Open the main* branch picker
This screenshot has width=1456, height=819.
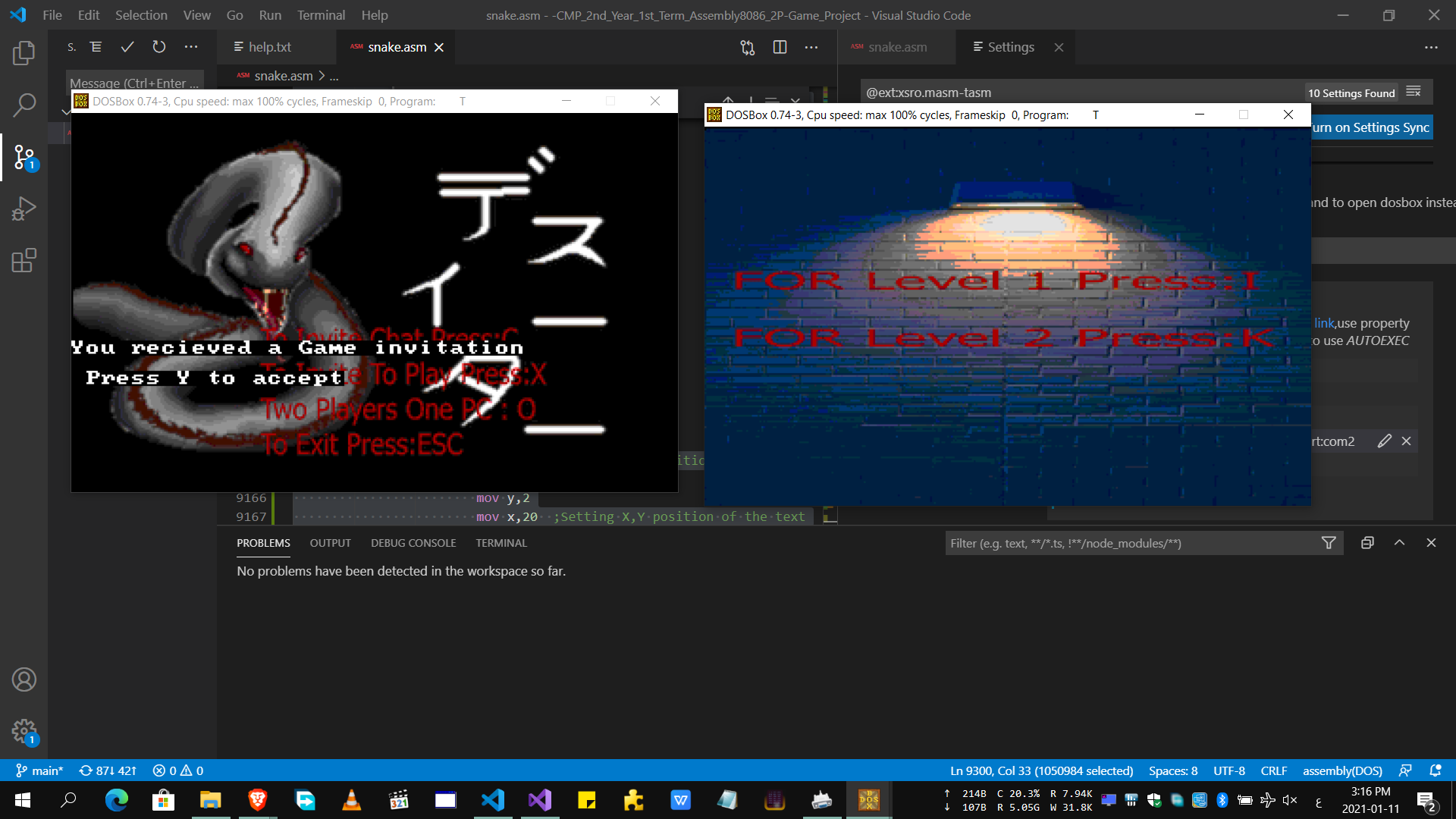40,770
